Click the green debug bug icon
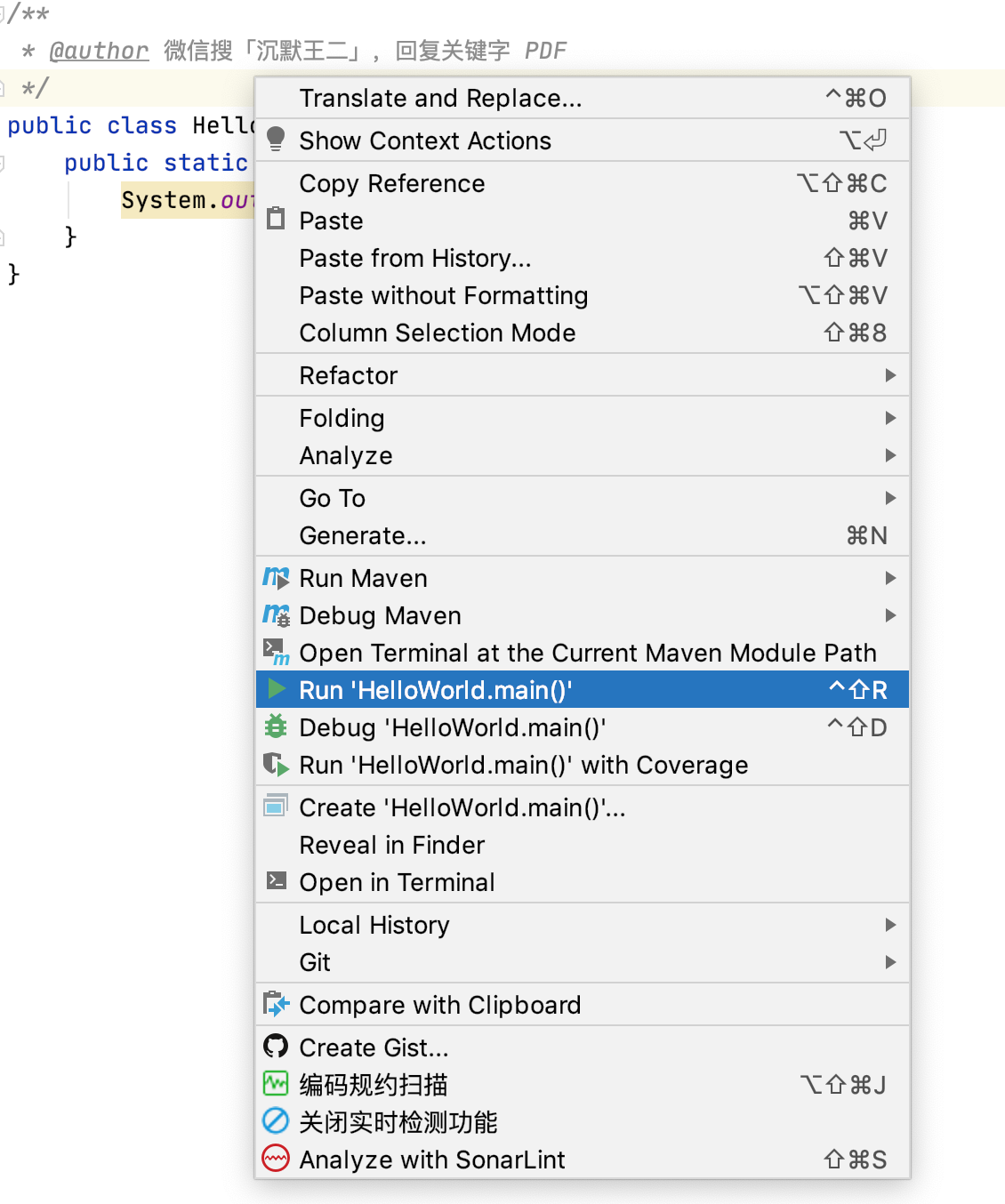Viewport: 1005px width, 1204px height. (276, 726)
